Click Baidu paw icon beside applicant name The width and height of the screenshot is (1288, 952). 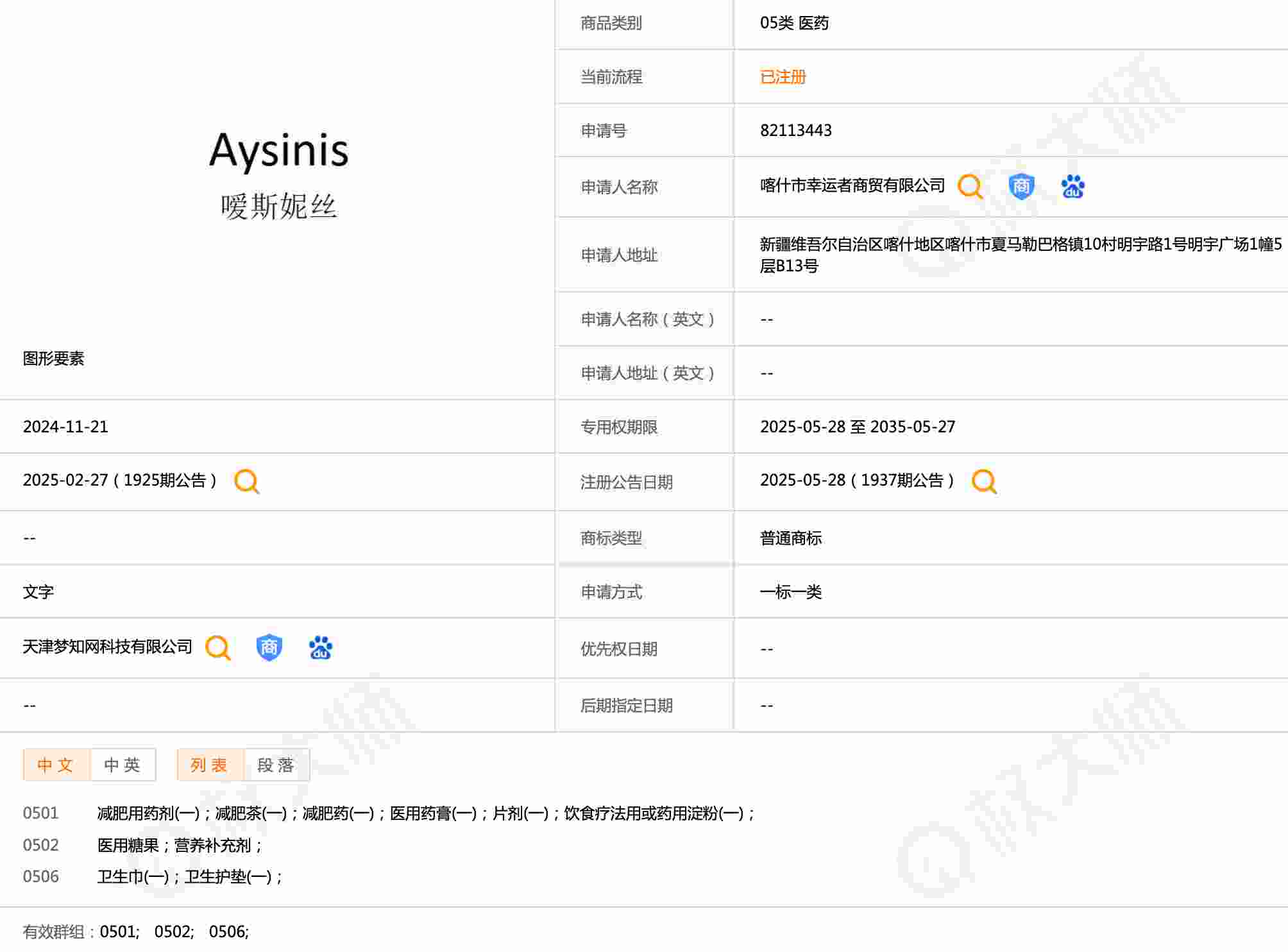(x=1072, y=187)
